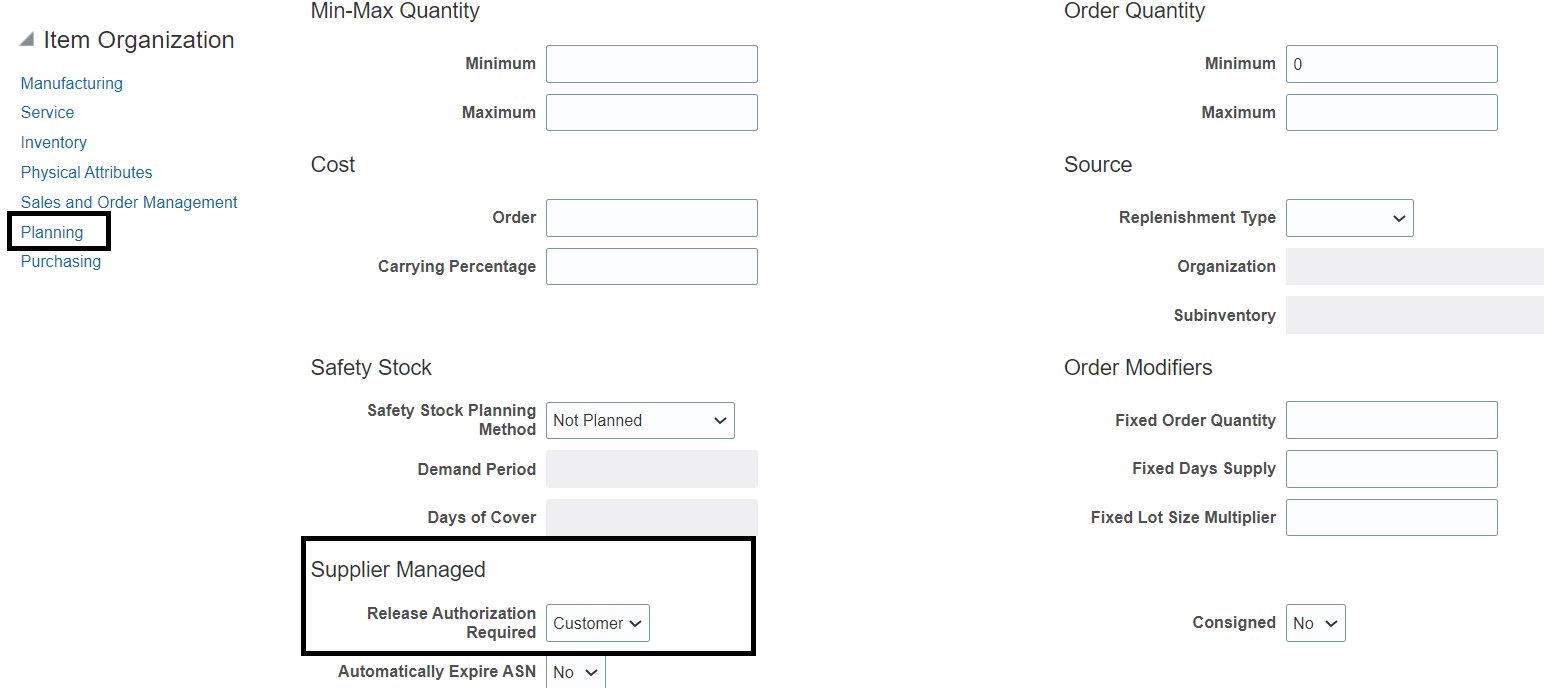1544x688 pixels.
Task: Open the Release Authorization Required dropdown
Action: pos(597,622)
